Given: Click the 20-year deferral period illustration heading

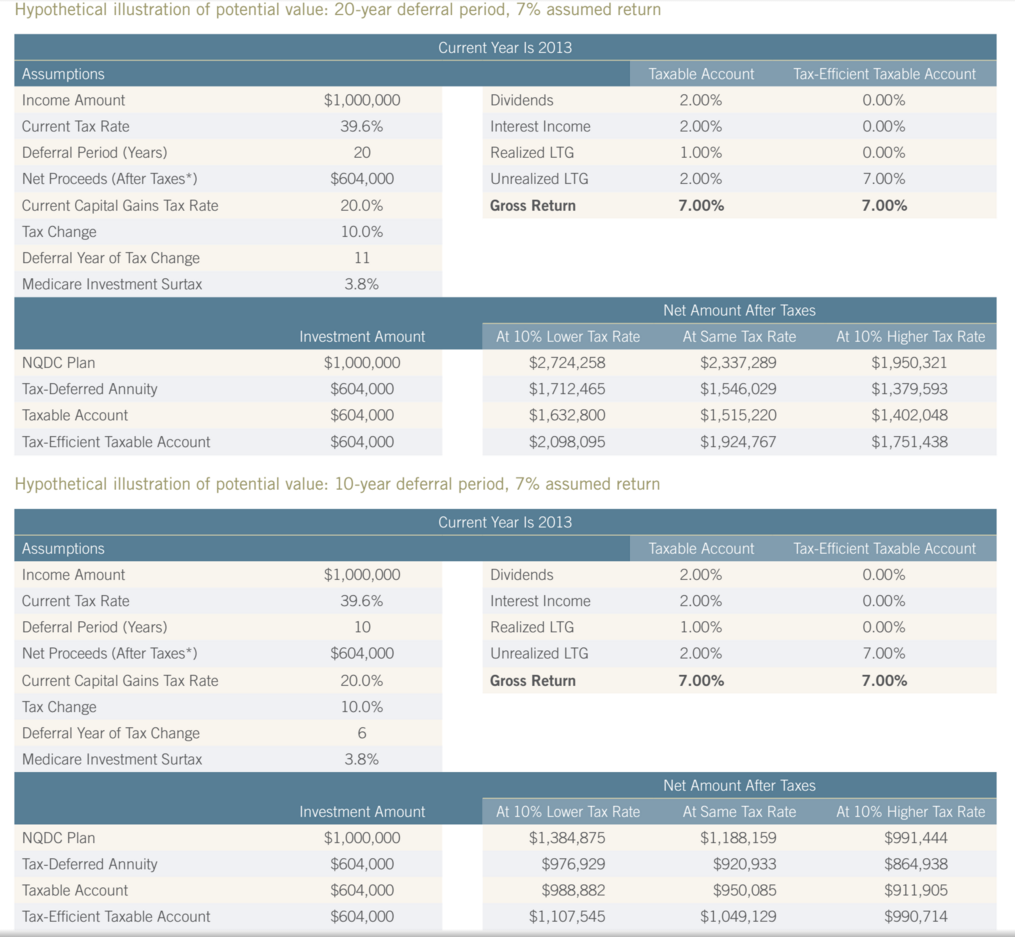Looking at the screenshot, I should coord(337,10).
